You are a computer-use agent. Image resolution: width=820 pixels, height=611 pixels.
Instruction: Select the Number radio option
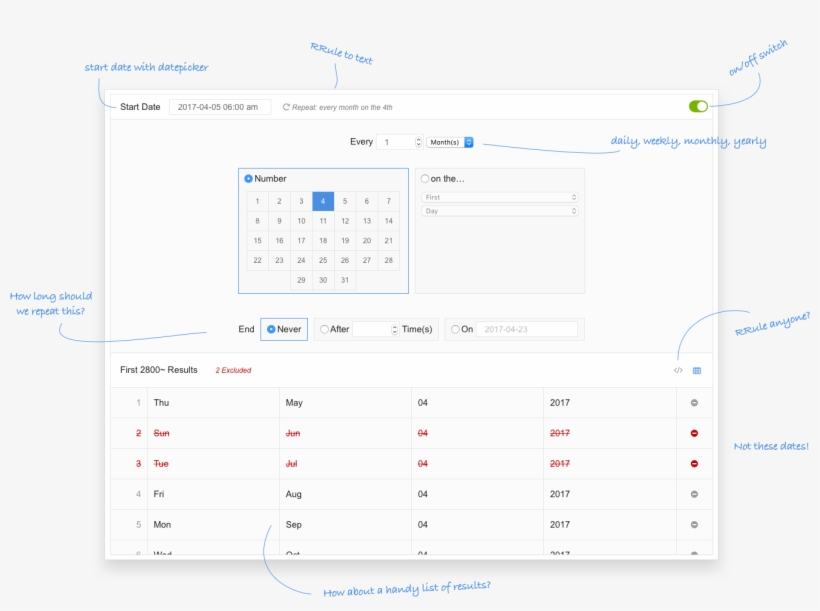click(249, 178)
